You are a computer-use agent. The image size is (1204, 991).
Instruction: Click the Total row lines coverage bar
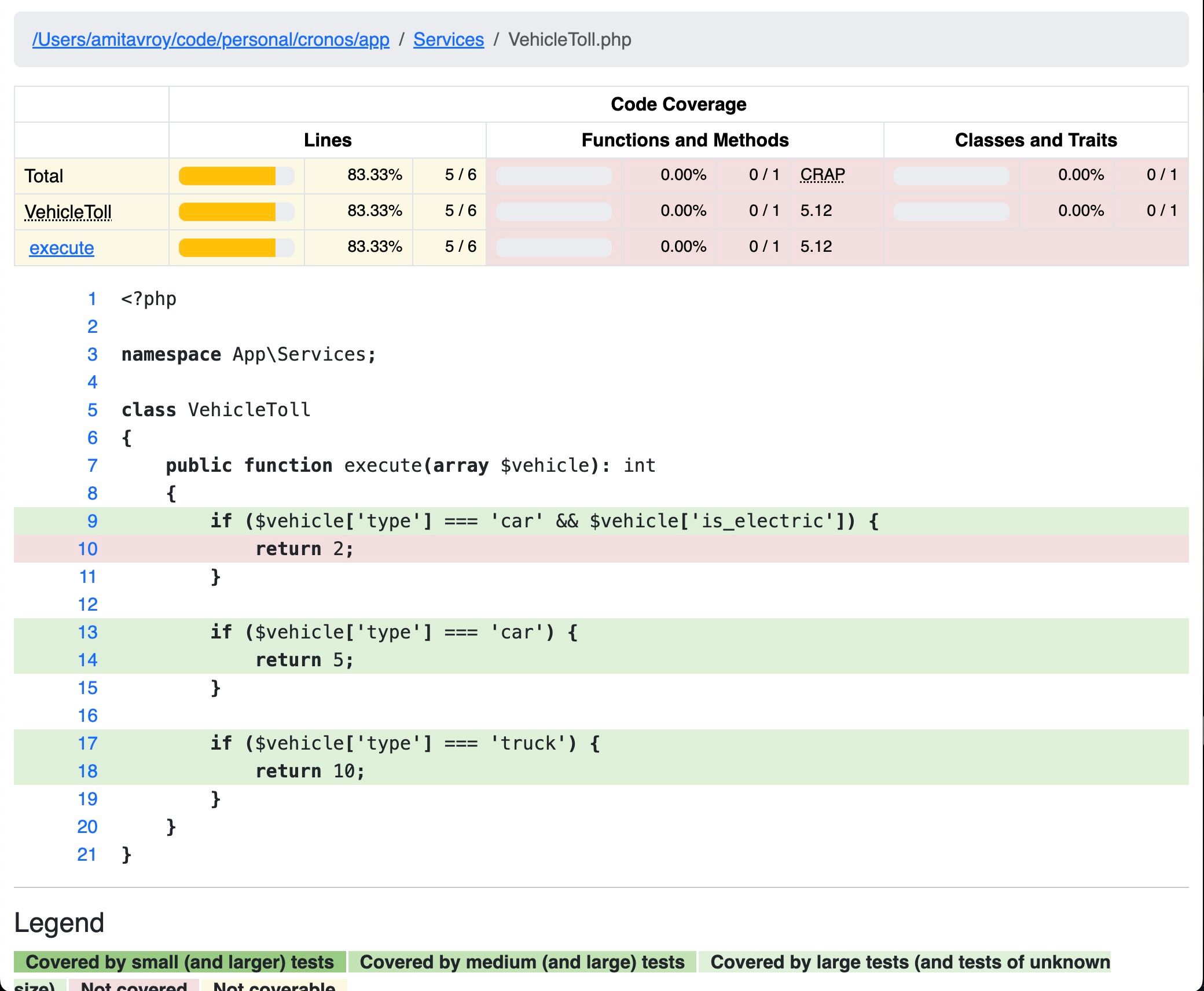pyautogui.click(x=236, y=175)
